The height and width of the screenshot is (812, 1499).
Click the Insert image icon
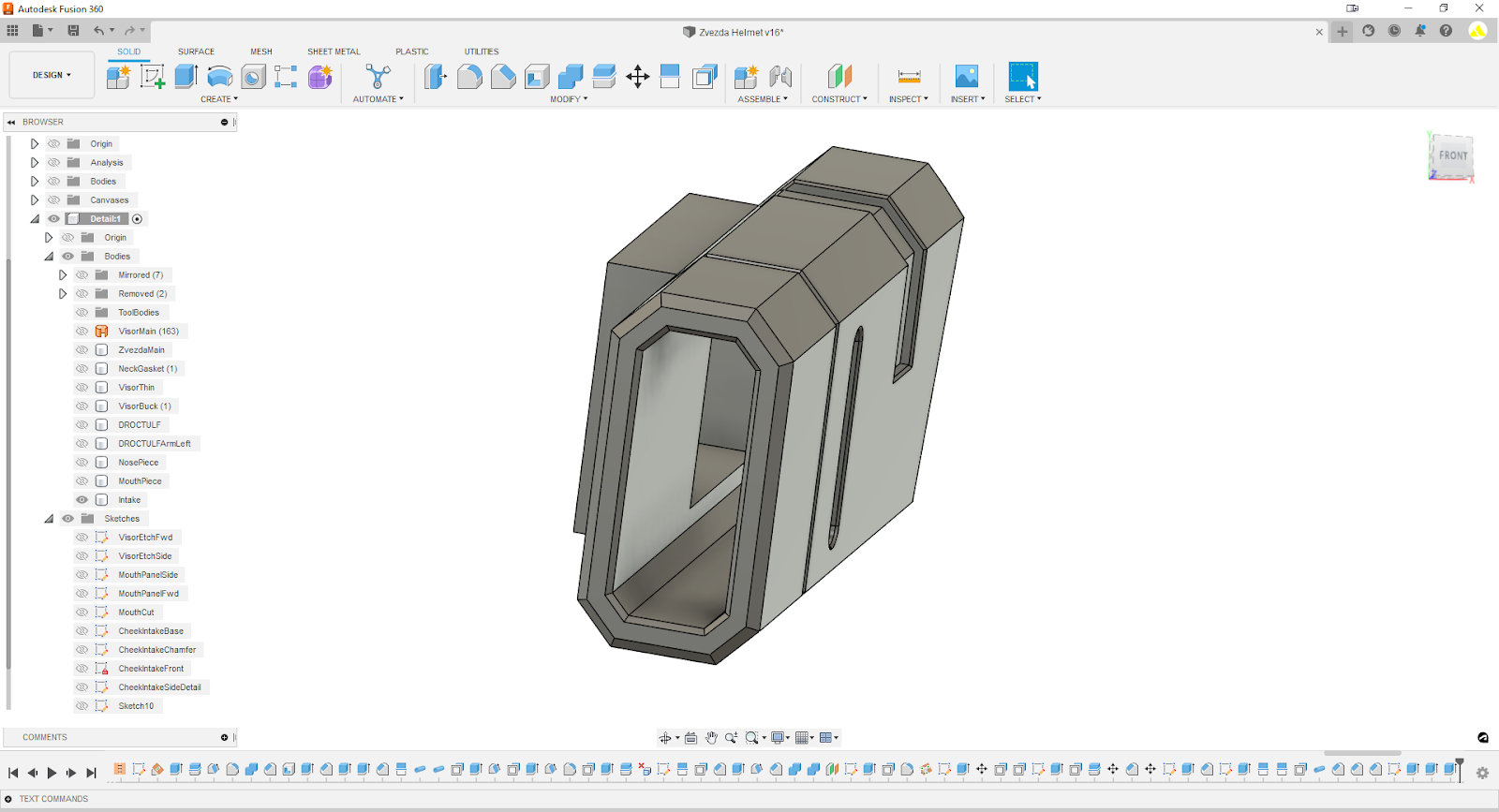[x=966, y=77]
